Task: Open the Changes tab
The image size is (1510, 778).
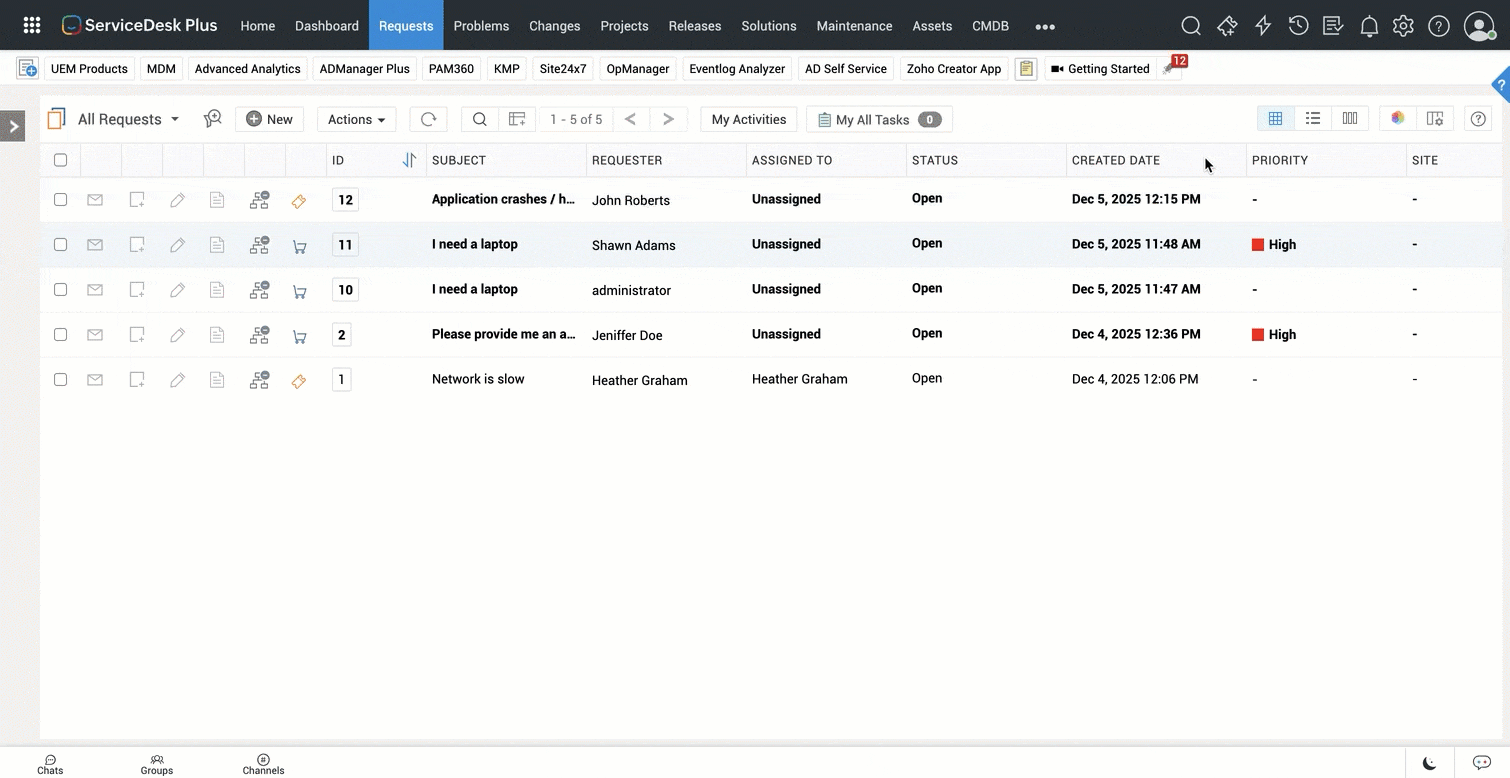Action: pyautogui.click(x=555, y=26)
